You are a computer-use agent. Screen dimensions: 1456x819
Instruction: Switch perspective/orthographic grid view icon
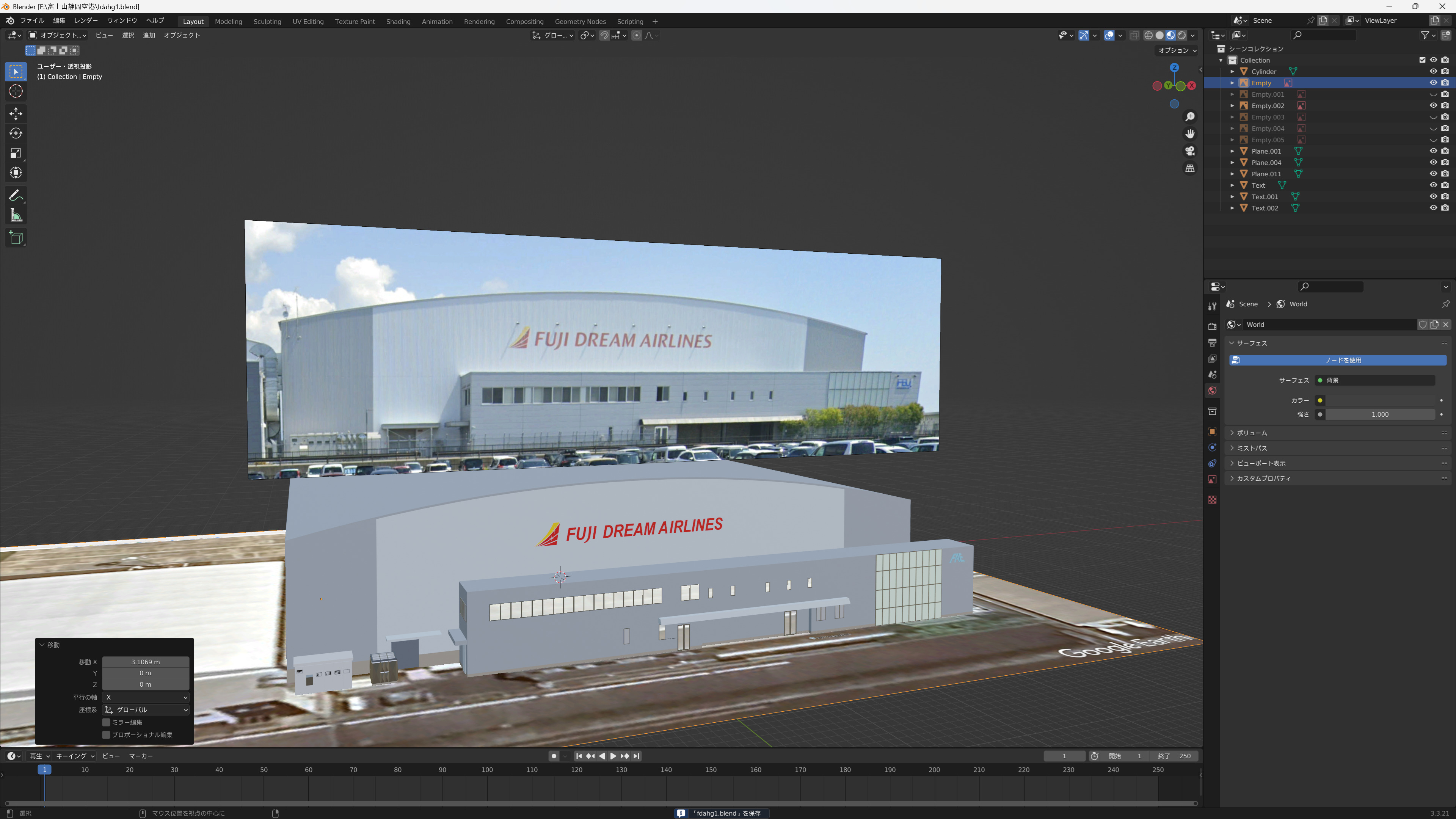[1190, 168]
